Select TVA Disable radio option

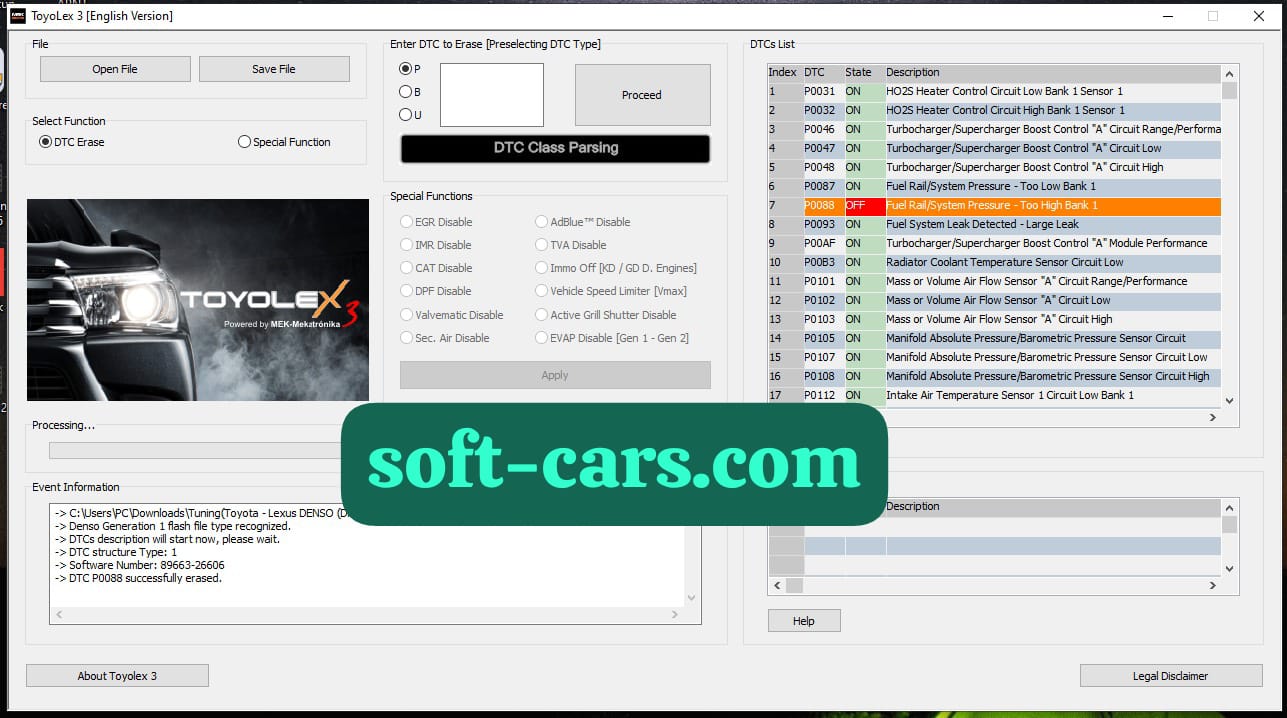point(571,245)
